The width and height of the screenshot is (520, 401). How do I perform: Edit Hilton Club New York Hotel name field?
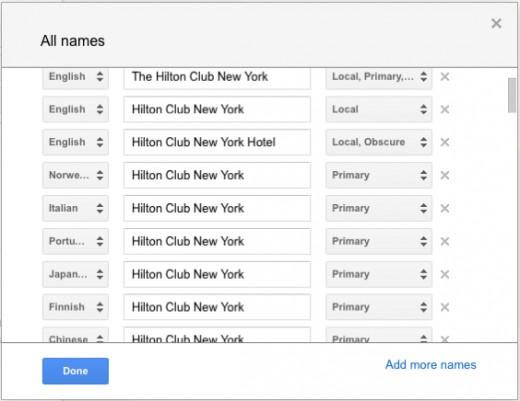[x=217, y=142]
